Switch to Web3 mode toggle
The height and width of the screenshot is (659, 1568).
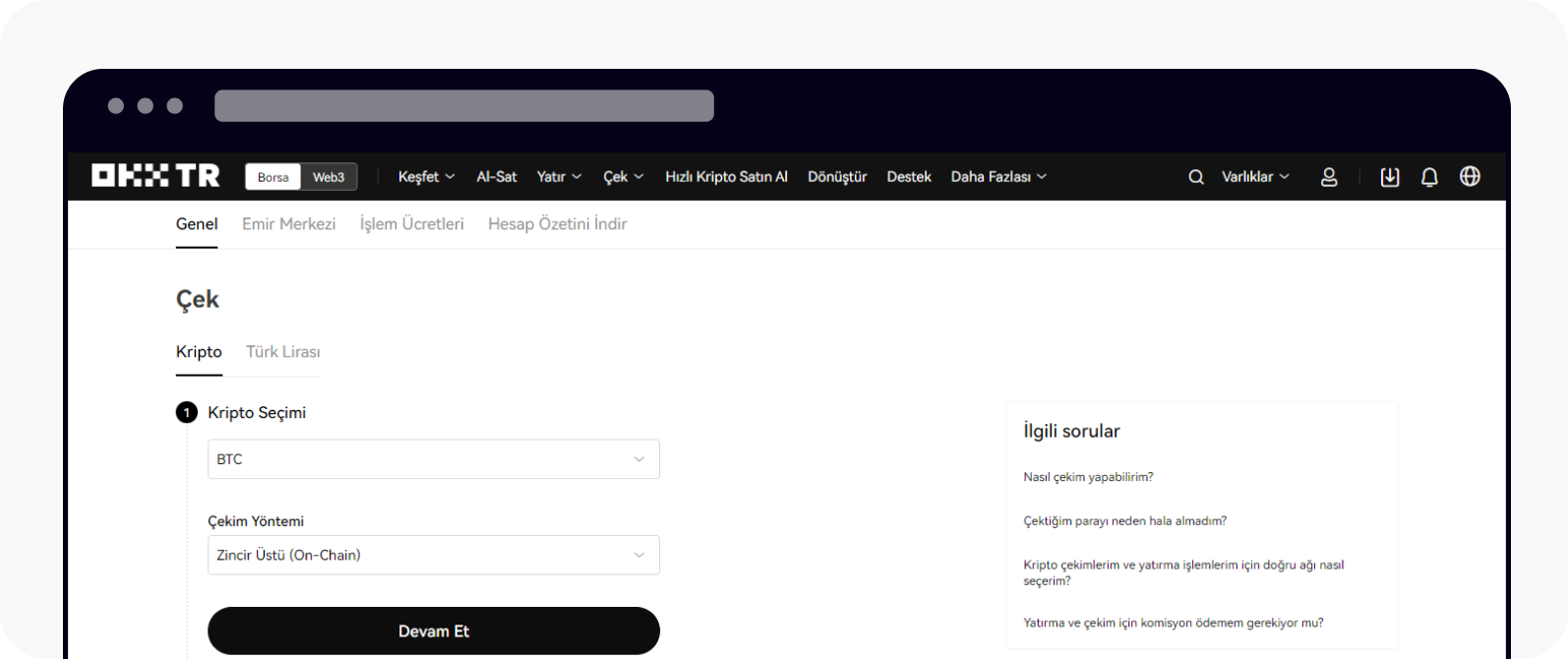(x=329, y=177)
